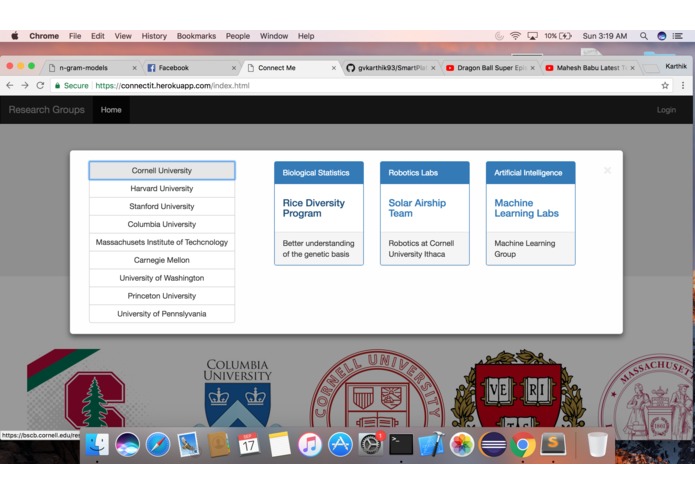Open Chrome's three-dot menu
The image size is (695, 494).
pos(683,86)
